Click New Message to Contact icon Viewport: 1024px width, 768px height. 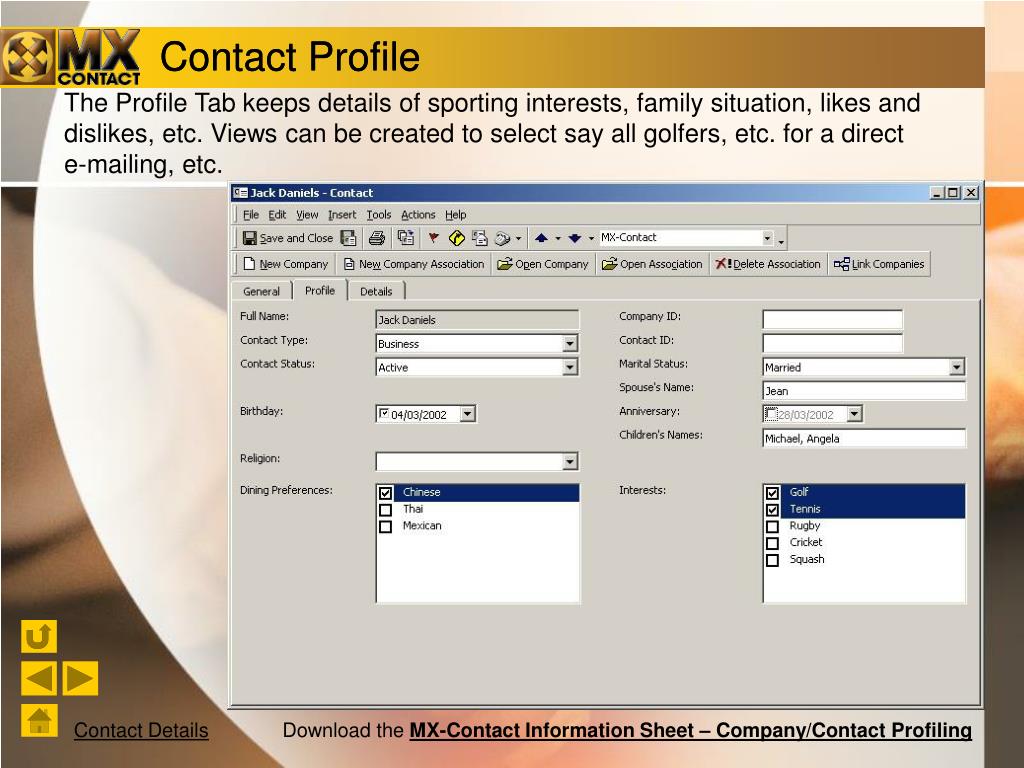(x=480, y=238)
